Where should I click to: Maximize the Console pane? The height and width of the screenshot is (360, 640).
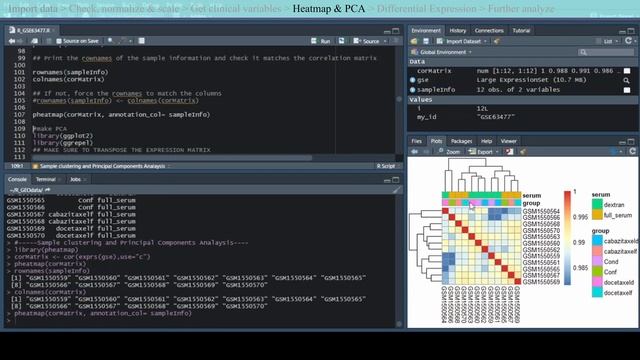coord(396,180)
